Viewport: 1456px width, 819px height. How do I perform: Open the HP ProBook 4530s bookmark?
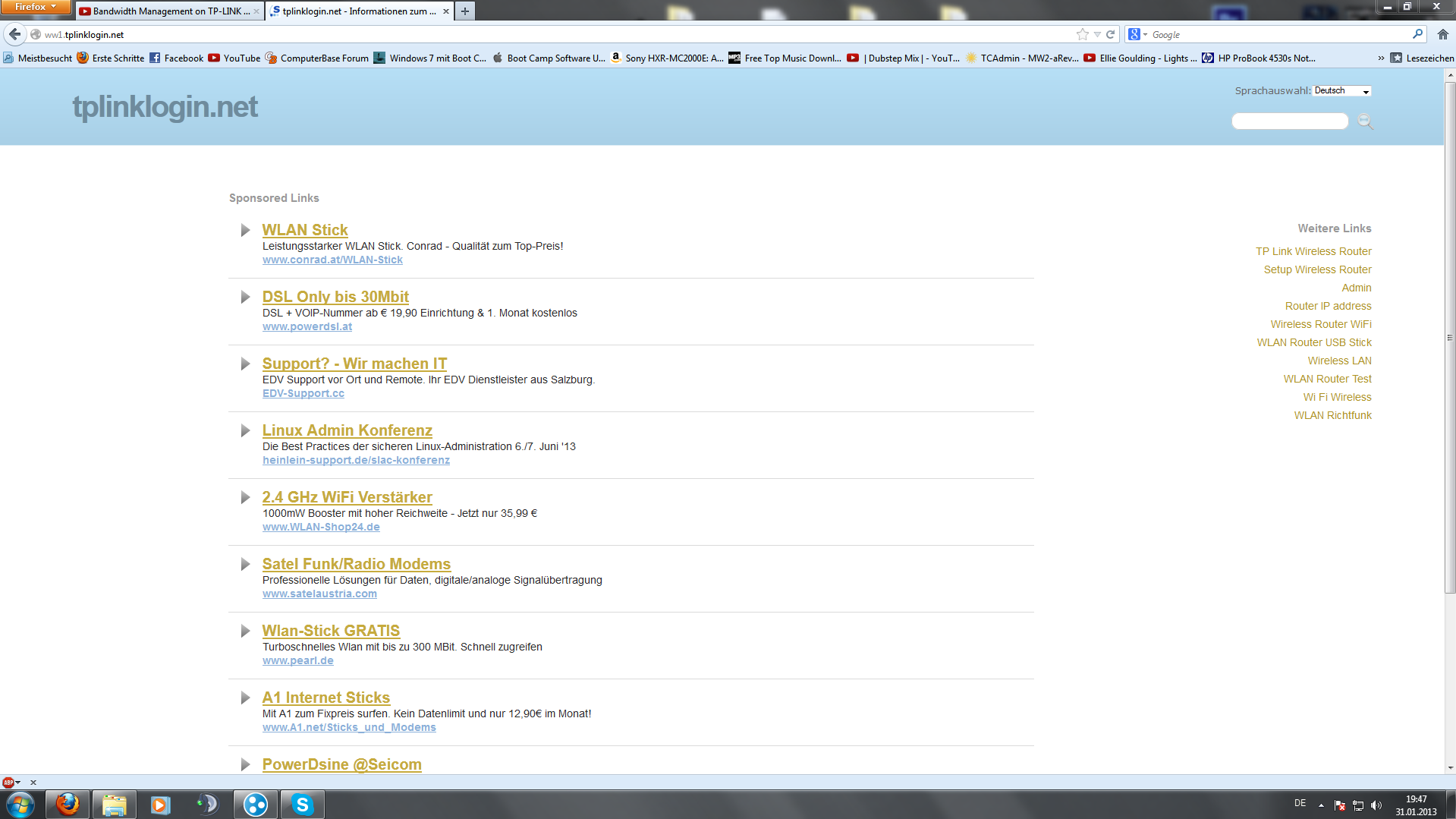point(1259,58)
